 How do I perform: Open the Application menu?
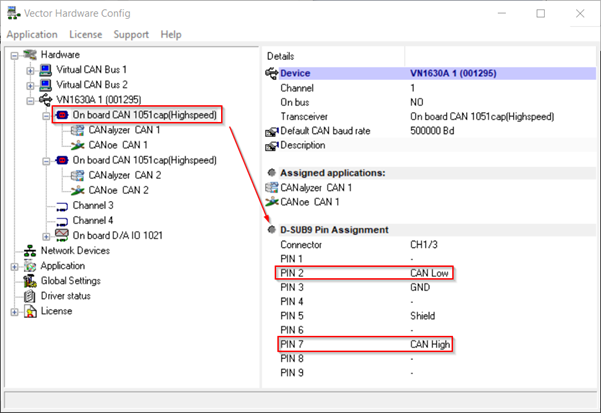(x=32, y=34)
